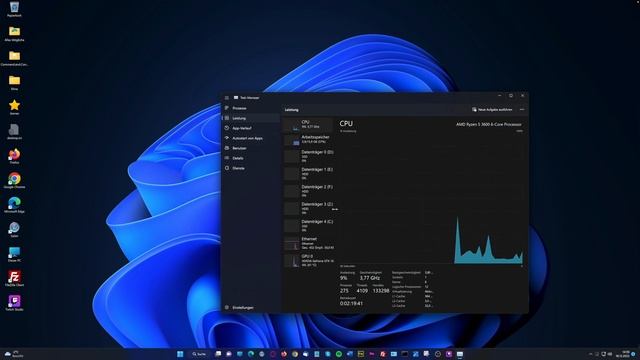Click the Task Manager taskbar icon
Screen dimensions: 640x360
pyautogui.click(x=460, y=354)
